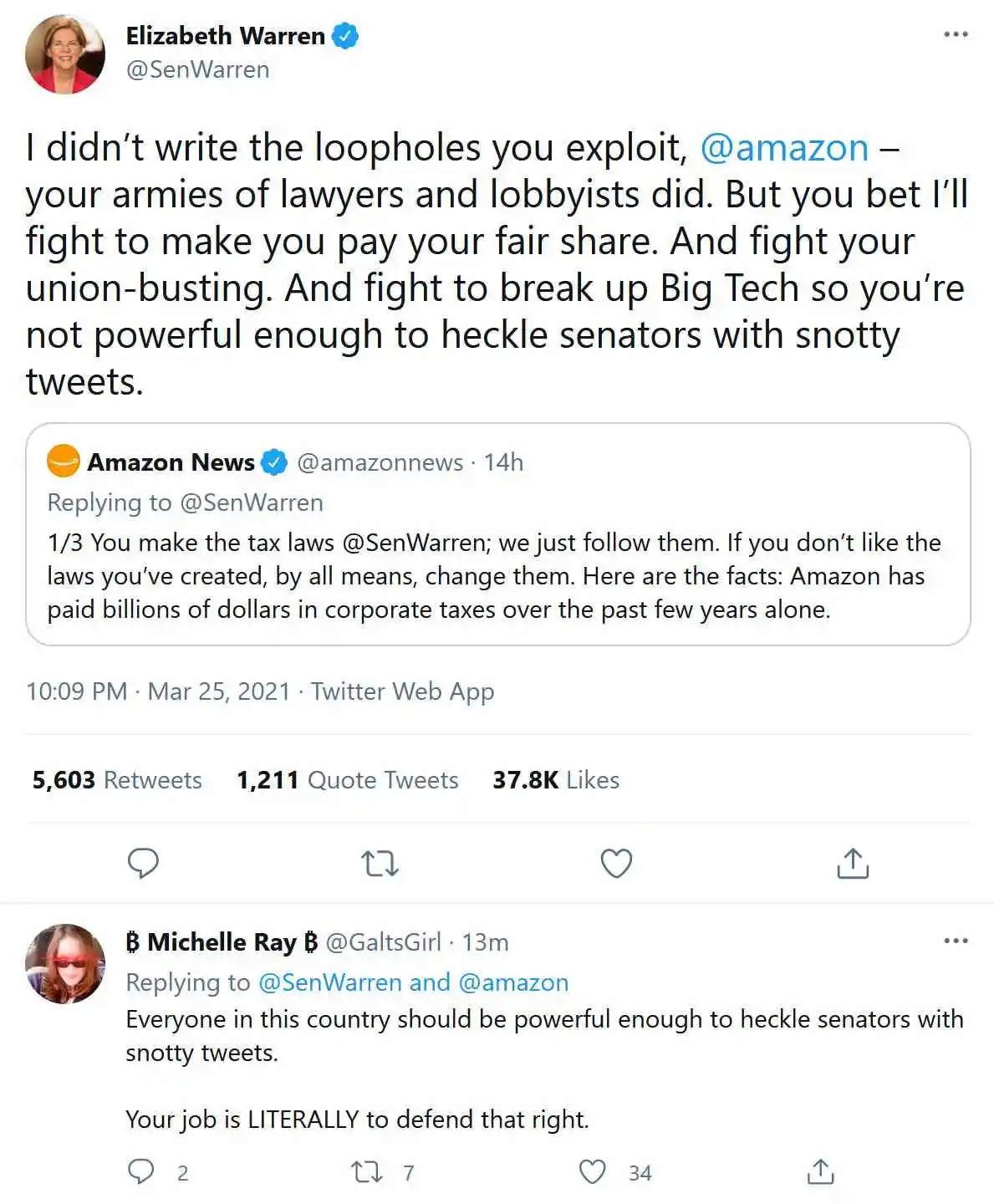994x1204 pixels.
Task: Share the main tweet via share icon
Action: pyautogui.click(x=853, y=863)
